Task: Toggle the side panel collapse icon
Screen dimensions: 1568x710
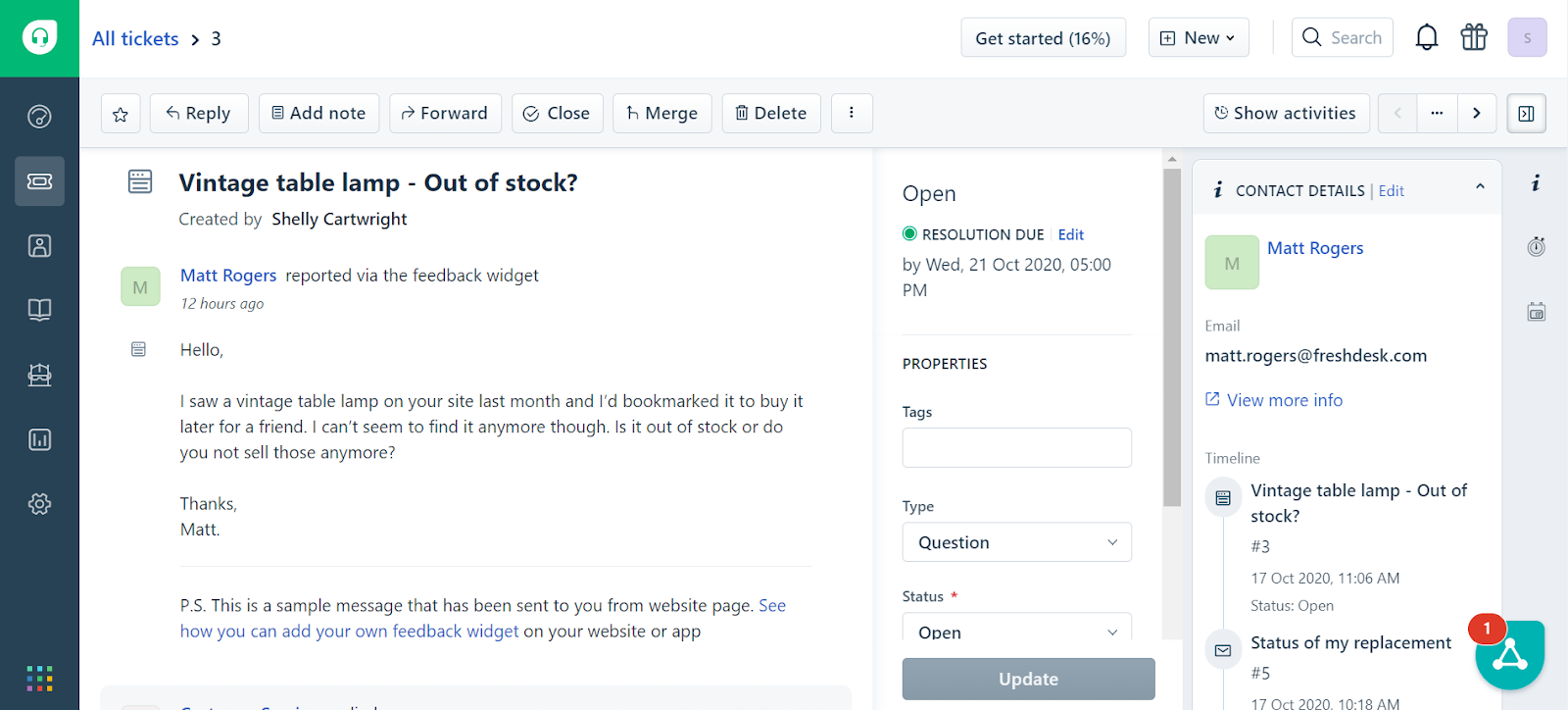Action: pos(1526,113)
